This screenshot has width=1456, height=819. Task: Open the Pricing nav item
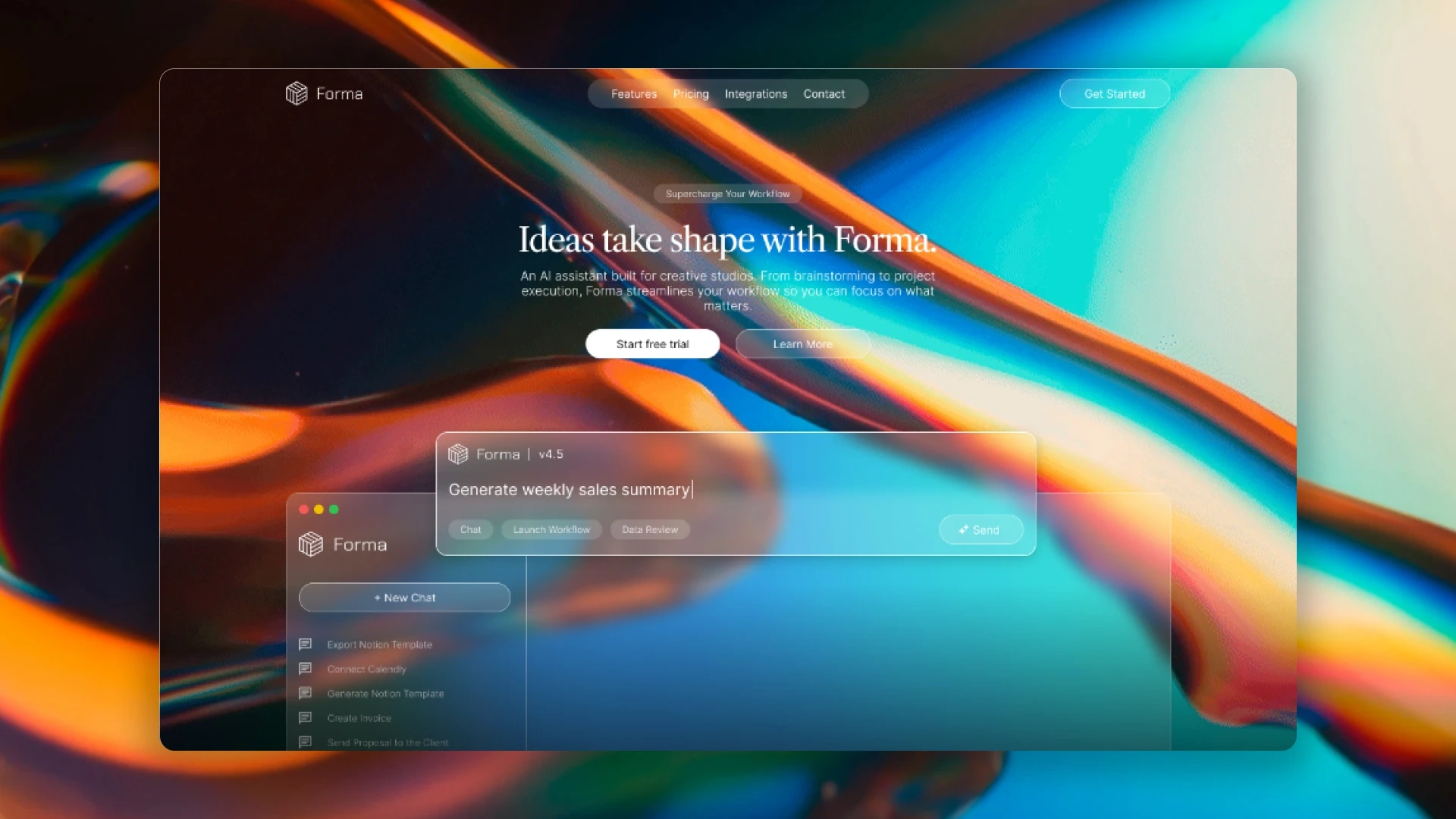tap(691, 94)
